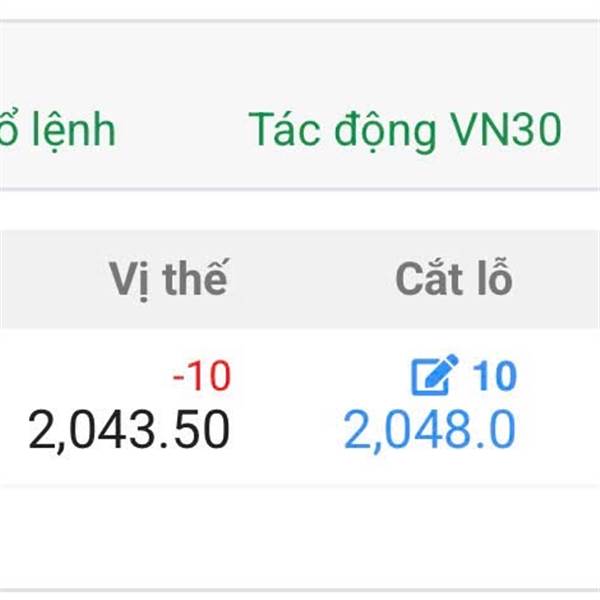The height and width of the screenshot is (600, 600).
Task: Select the Cắt lỗ column header
Action: [x=454, y=277]
